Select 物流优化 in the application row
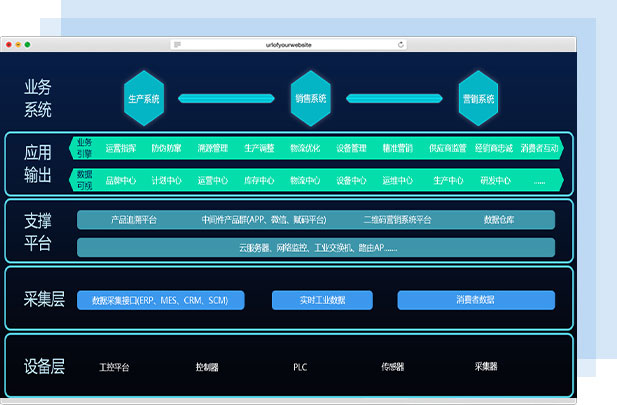This screenshot has width=617, height=405. point(305,149)
